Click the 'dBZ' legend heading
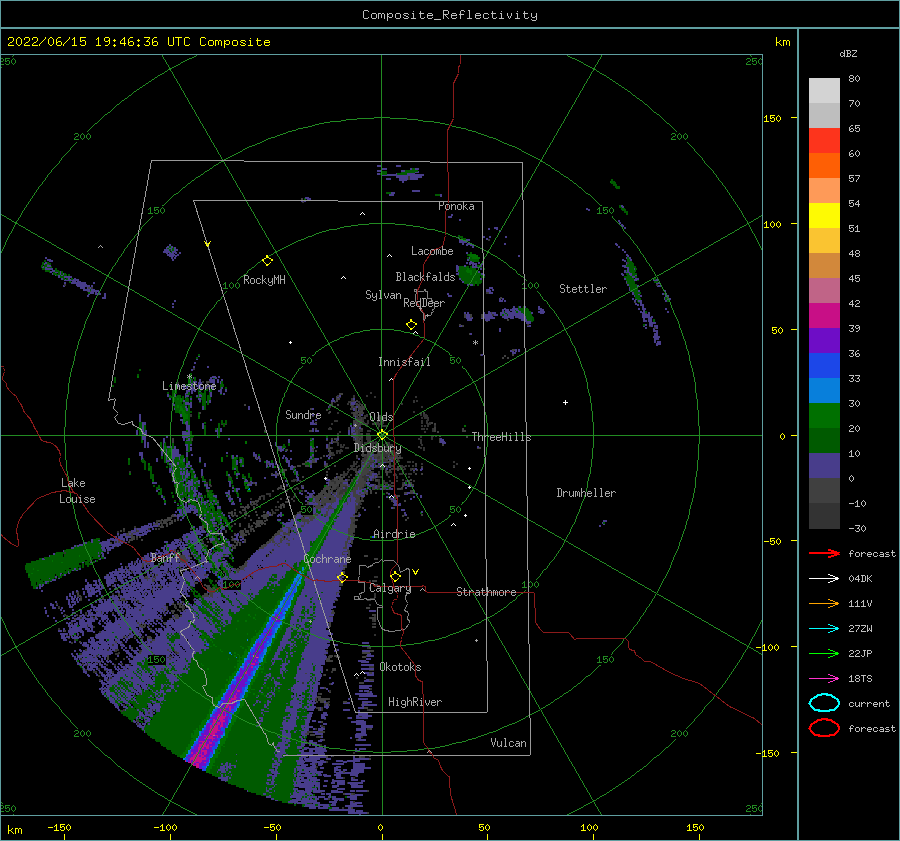Viewport: 900px width, 841px height. 848,54
